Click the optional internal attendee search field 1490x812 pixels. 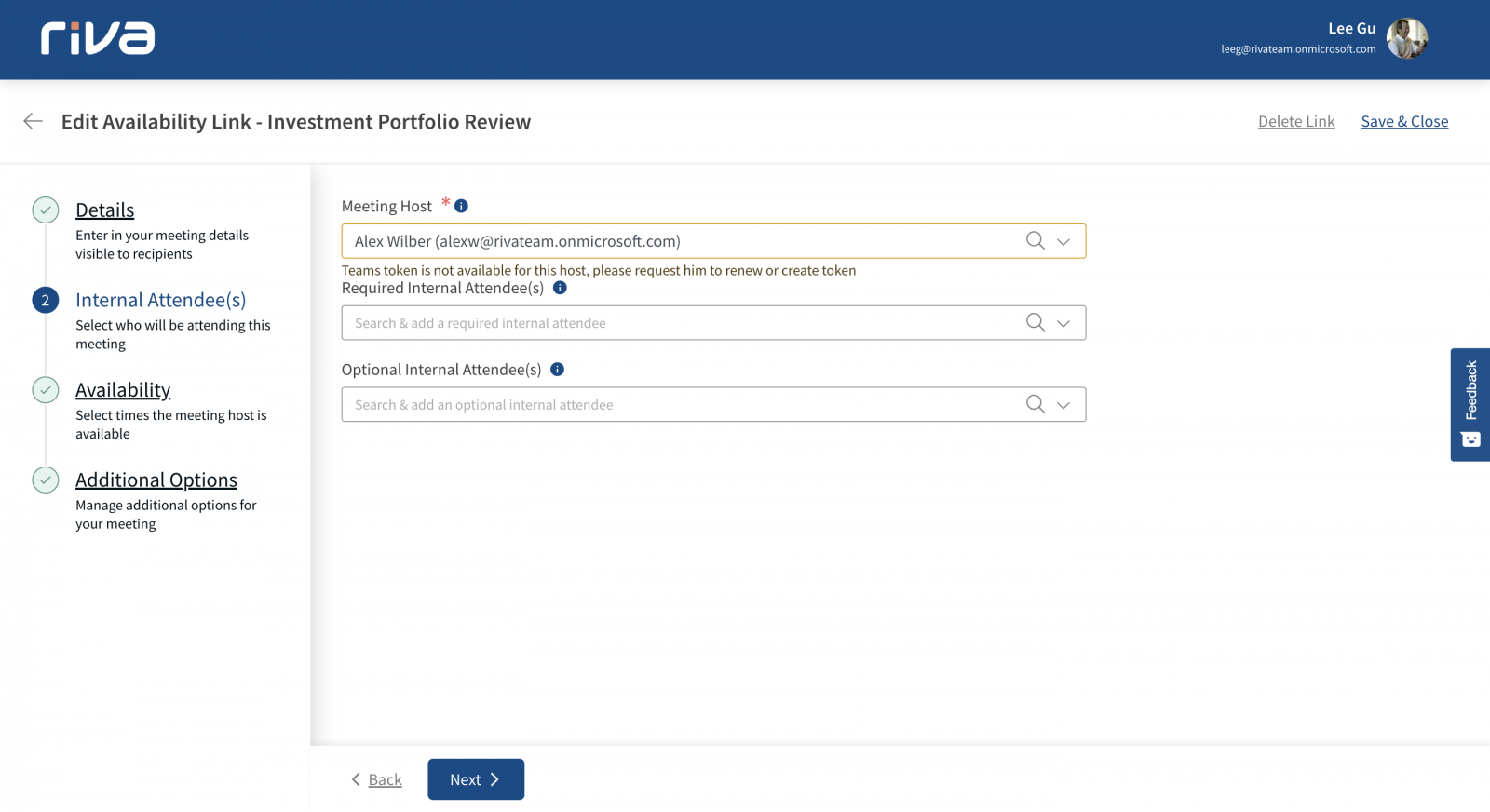(x=713, y=405)
